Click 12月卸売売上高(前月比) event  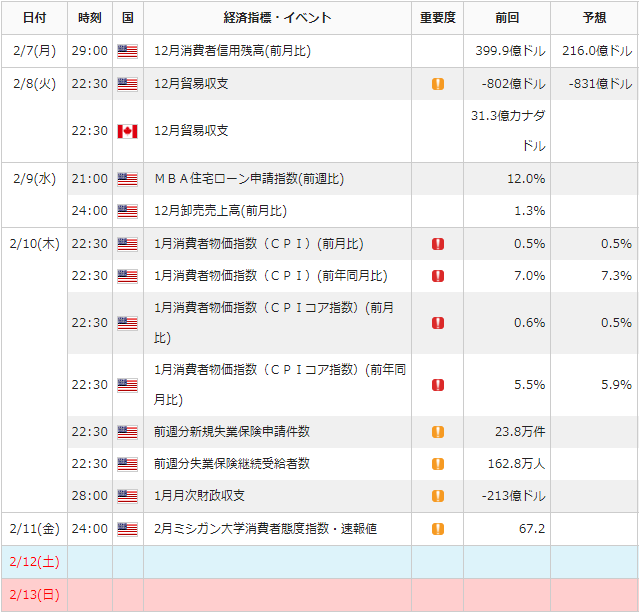pos(220,211)
